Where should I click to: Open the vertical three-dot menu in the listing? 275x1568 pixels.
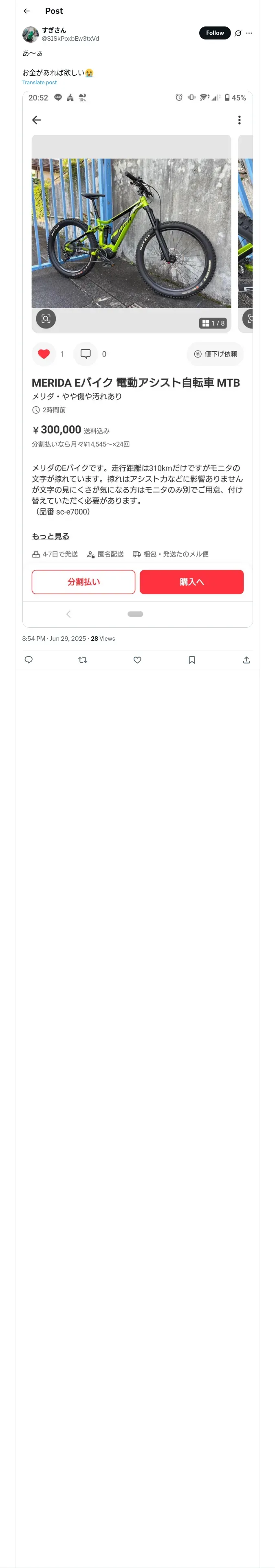[239, 120]
